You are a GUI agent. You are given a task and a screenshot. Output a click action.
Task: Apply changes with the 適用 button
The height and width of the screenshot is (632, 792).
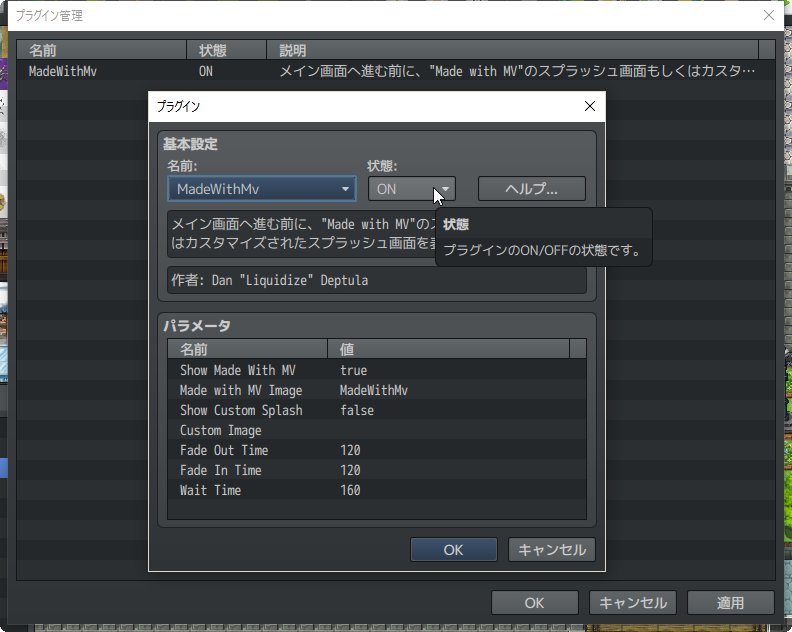pyautogui.click(x=730, y=603)
